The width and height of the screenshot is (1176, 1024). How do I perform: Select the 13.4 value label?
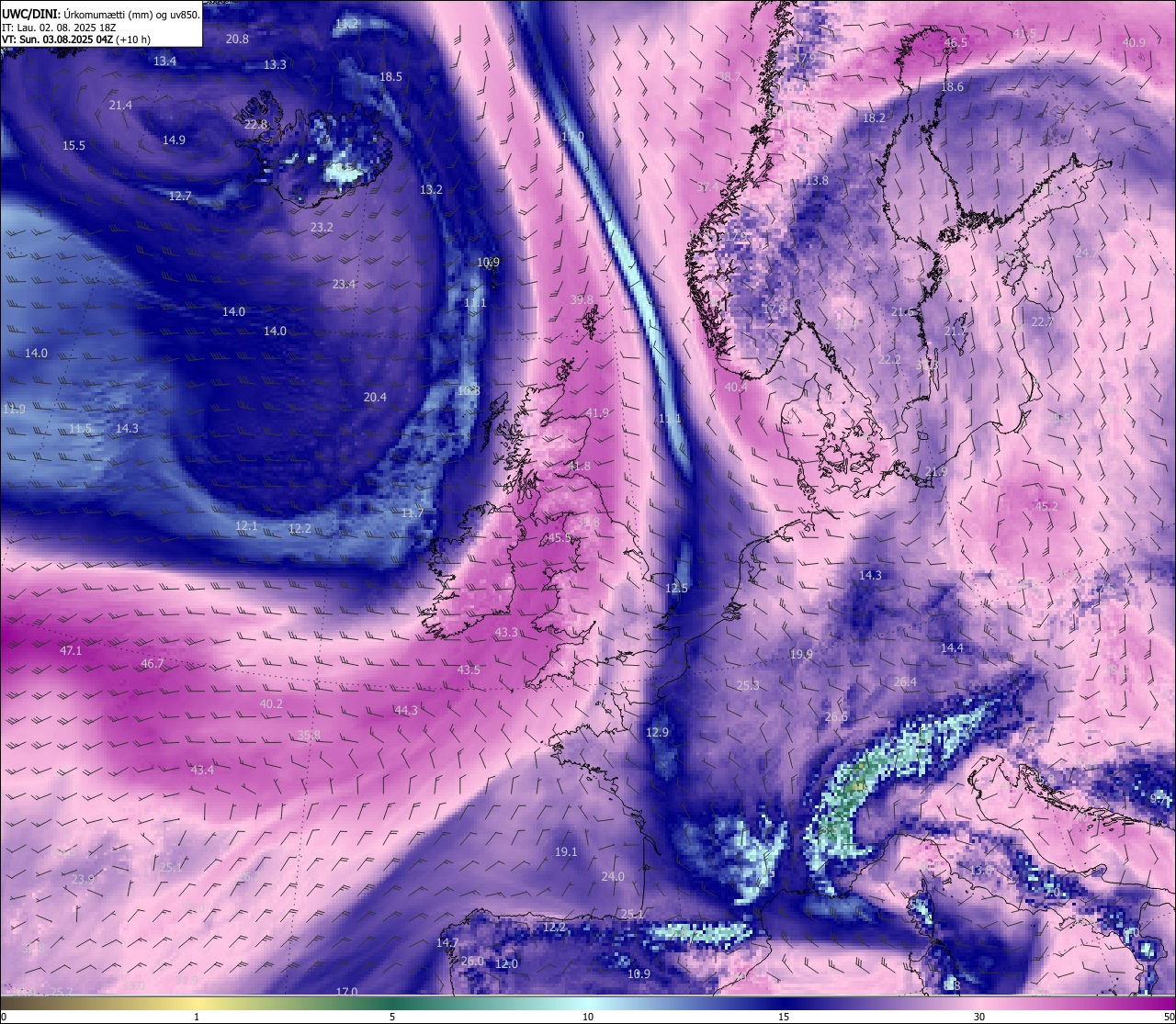point(164,61)
